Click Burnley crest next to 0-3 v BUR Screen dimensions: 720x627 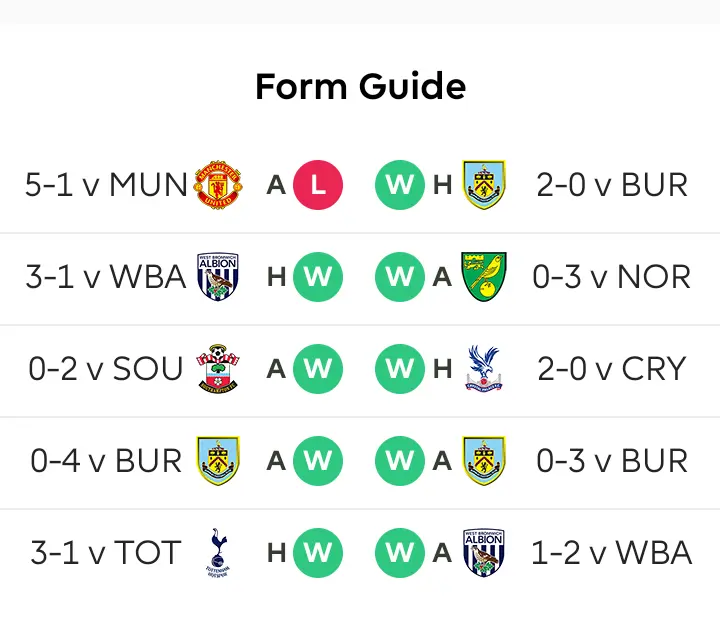click(484, 461)
